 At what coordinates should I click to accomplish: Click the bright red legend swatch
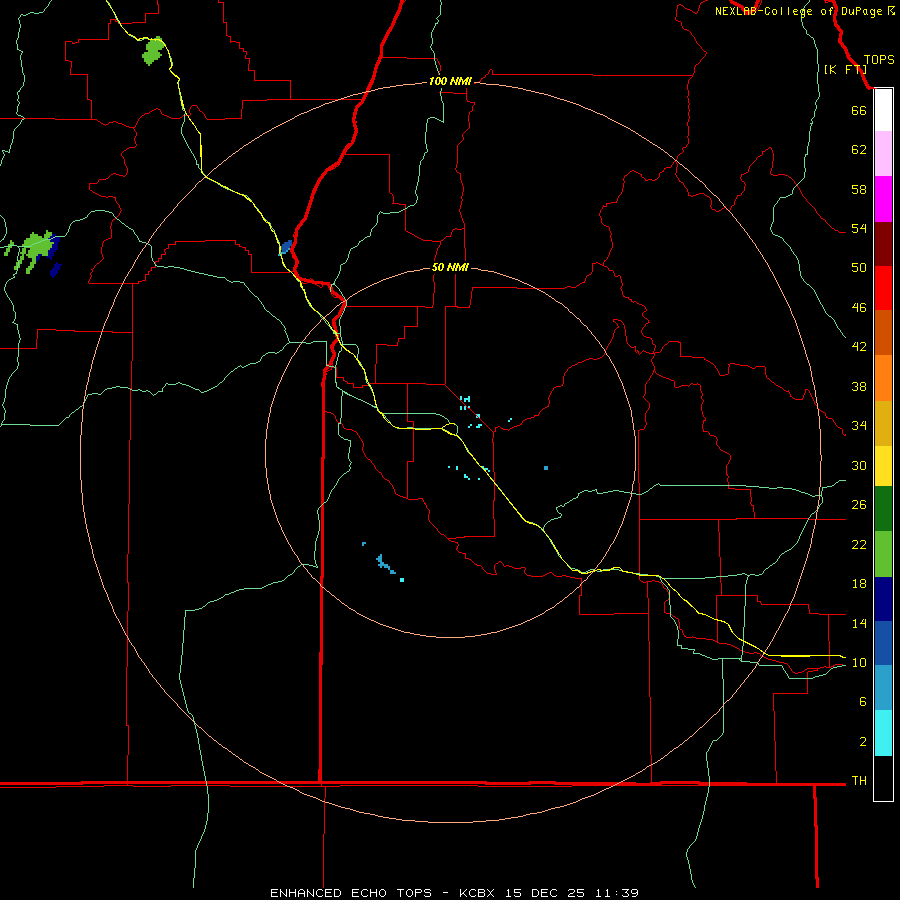883,288
